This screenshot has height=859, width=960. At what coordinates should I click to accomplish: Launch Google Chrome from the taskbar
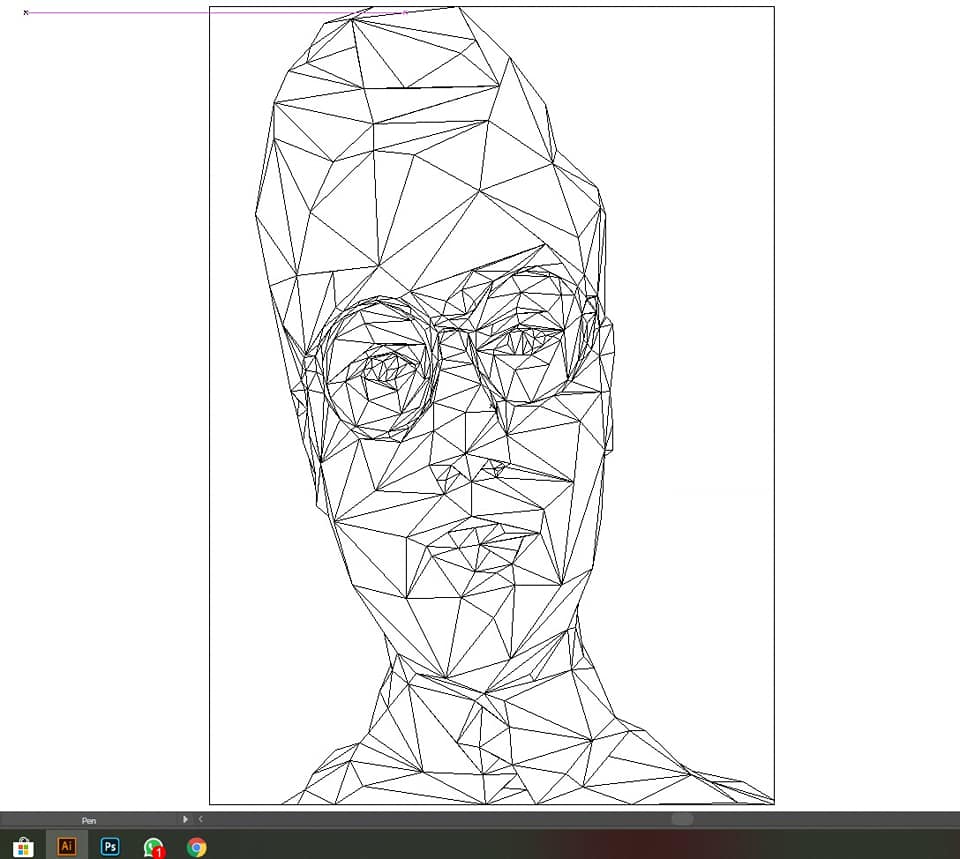pyautogui.click(x=197, y=847)
